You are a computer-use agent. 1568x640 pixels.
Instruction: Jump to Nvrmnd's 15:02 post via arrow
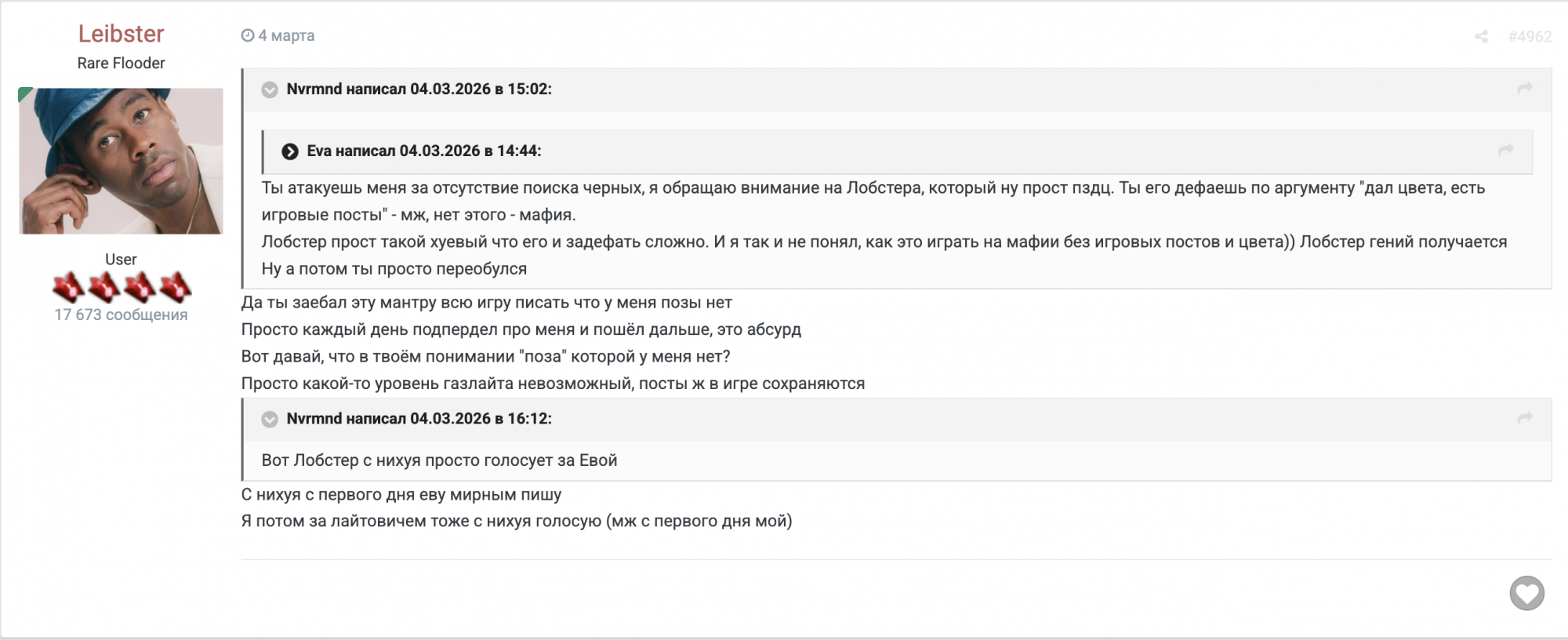point(1524,89)
